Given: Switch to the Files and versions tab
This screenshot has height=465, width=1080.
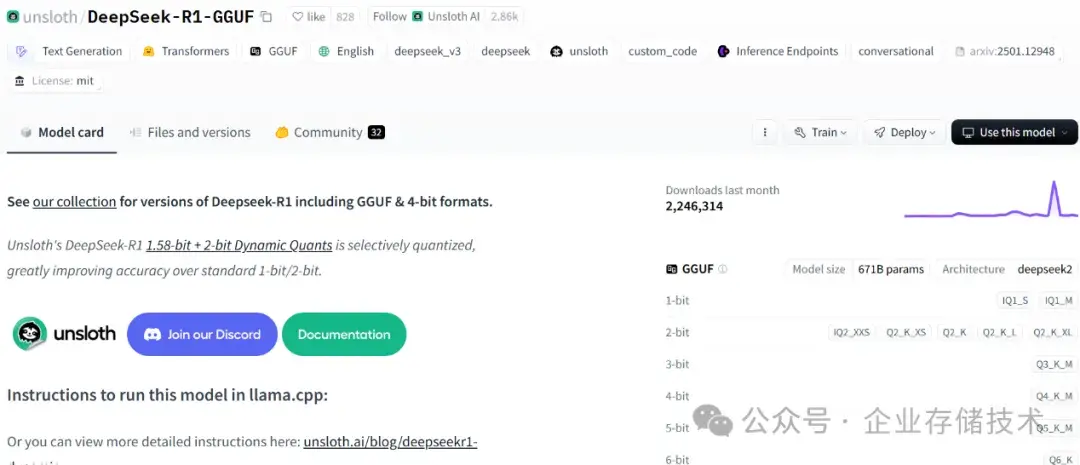Looking at the screenshot, I should (x=190, y=132).
